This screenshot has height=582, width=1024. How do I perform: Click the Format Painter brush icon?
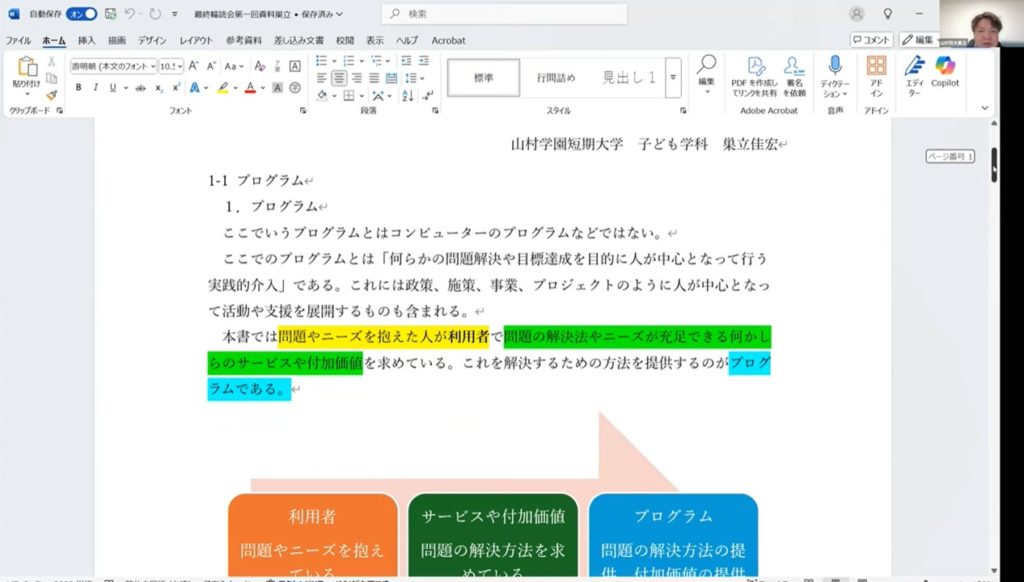pyautogui.click(x=51, y=96)
